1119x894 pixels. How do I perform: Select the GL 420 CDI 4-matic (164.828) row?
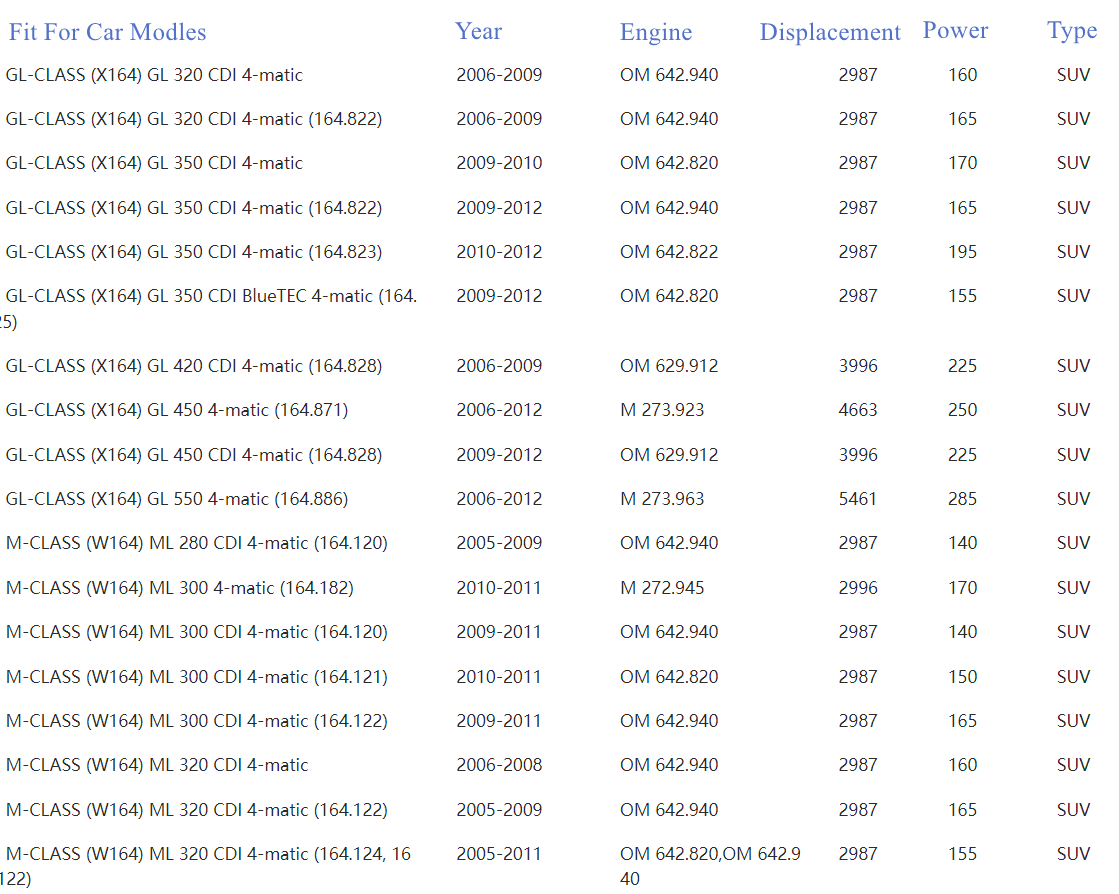click(193, 366)
